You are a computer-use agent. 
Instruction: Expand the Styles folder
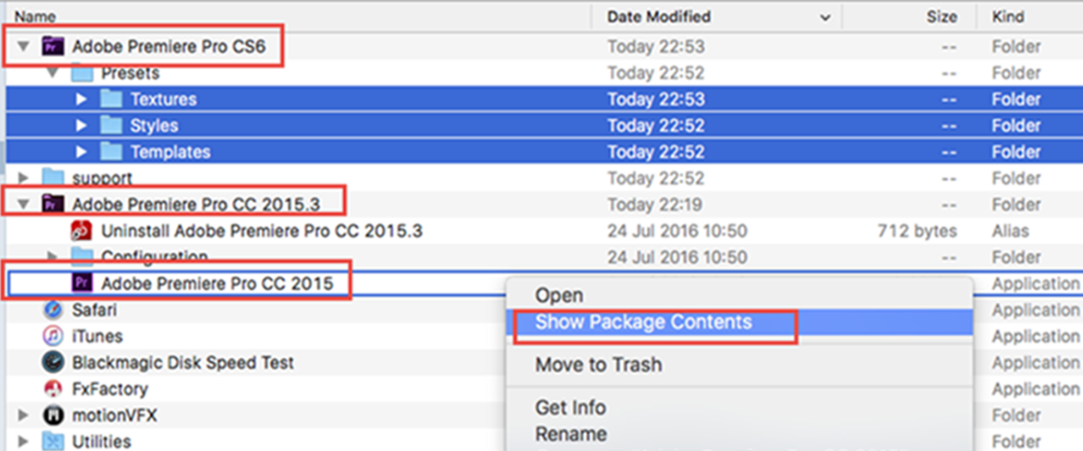point(82,125)
